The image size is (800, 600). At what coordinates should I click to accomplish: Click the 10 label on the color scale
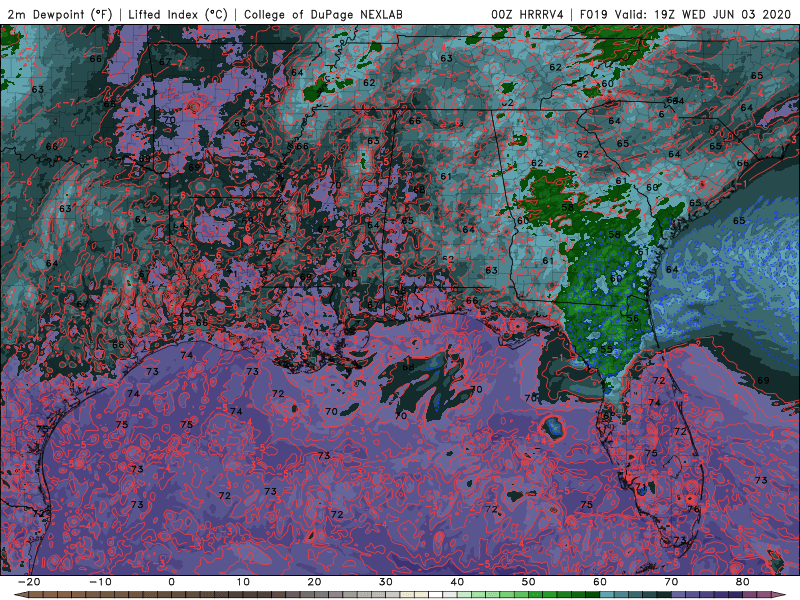click(x=243, y=582)
